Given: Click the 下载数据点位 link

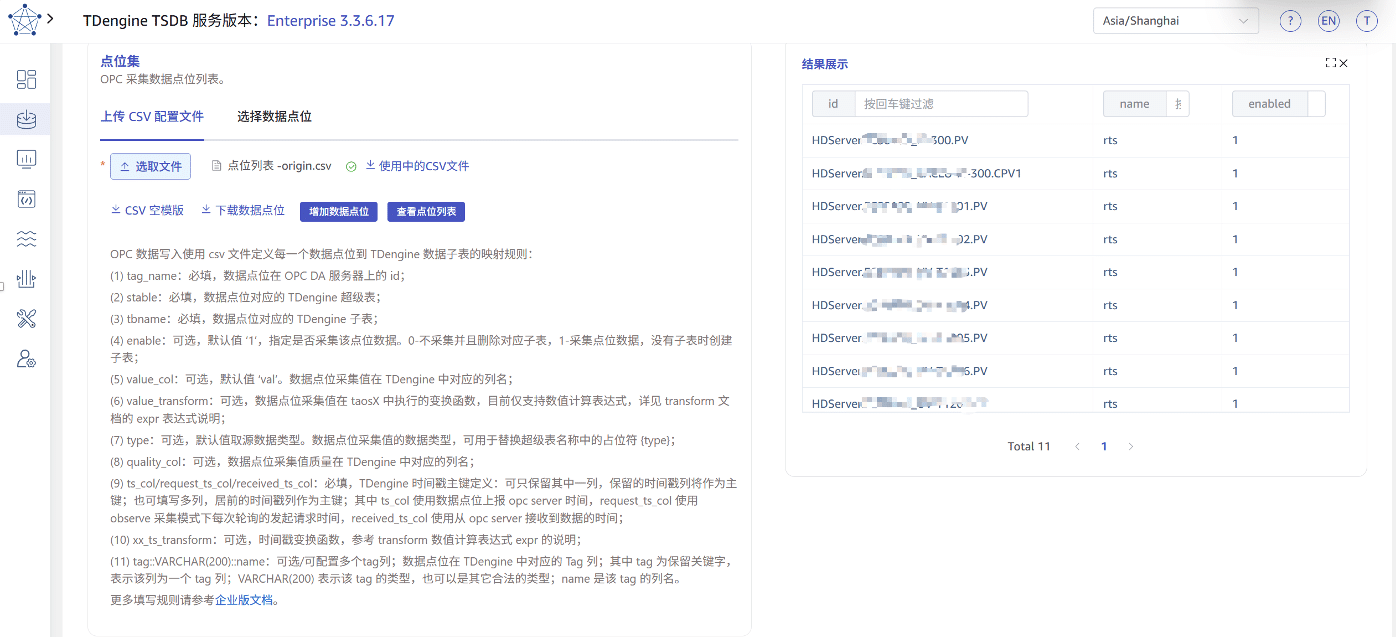Looking at the screenshot, I should [243, 211].
